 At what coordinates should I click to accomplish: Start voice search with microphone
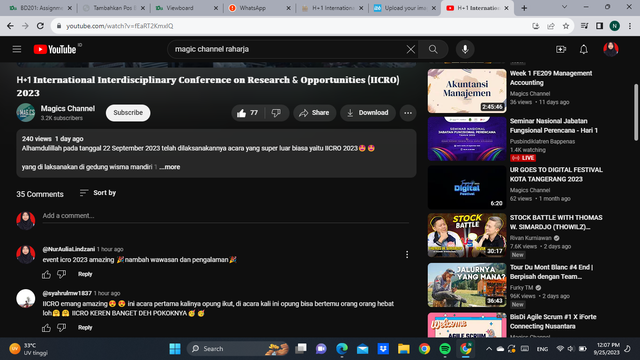[465, 49]
